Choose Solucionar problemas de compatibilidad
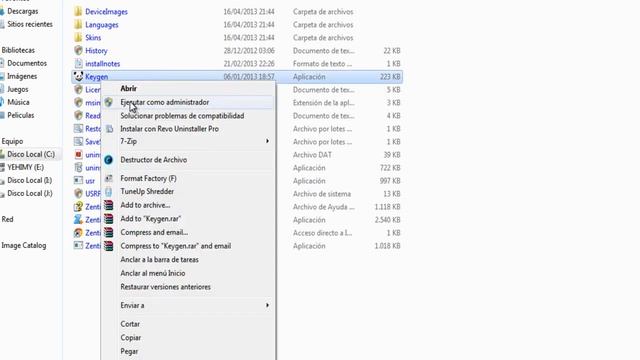Screen dimensions: 640x360 click(x=182, y=116)
